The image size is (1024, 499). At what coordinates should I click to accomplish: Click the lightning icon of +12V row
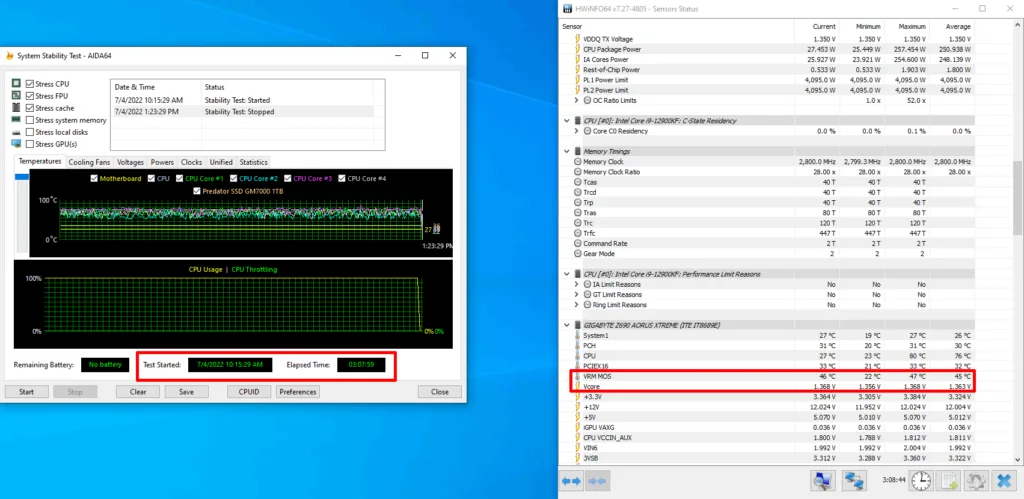point(577,407)
